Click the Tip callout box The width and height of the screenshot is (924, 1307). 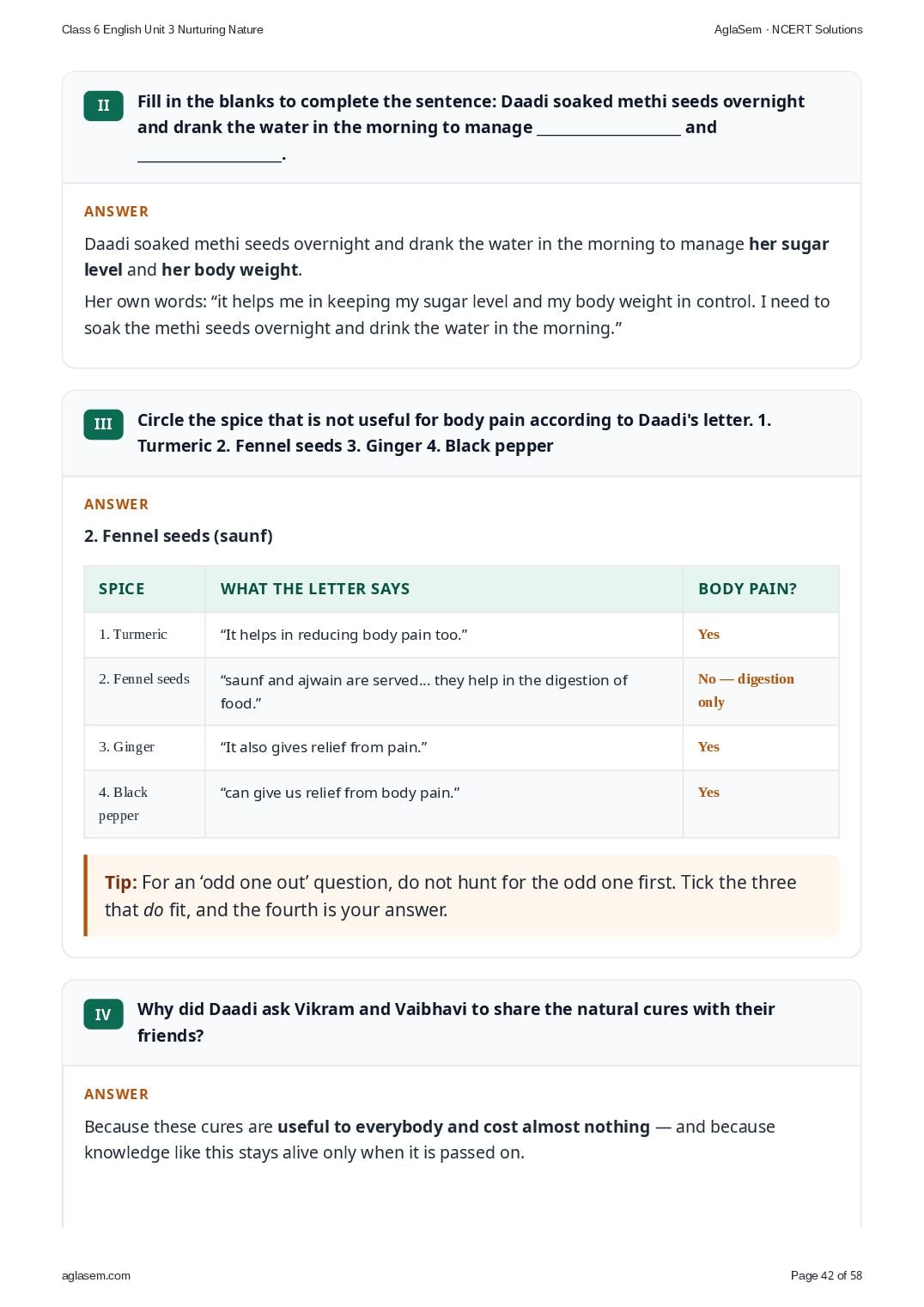click(x=462, y=896)
